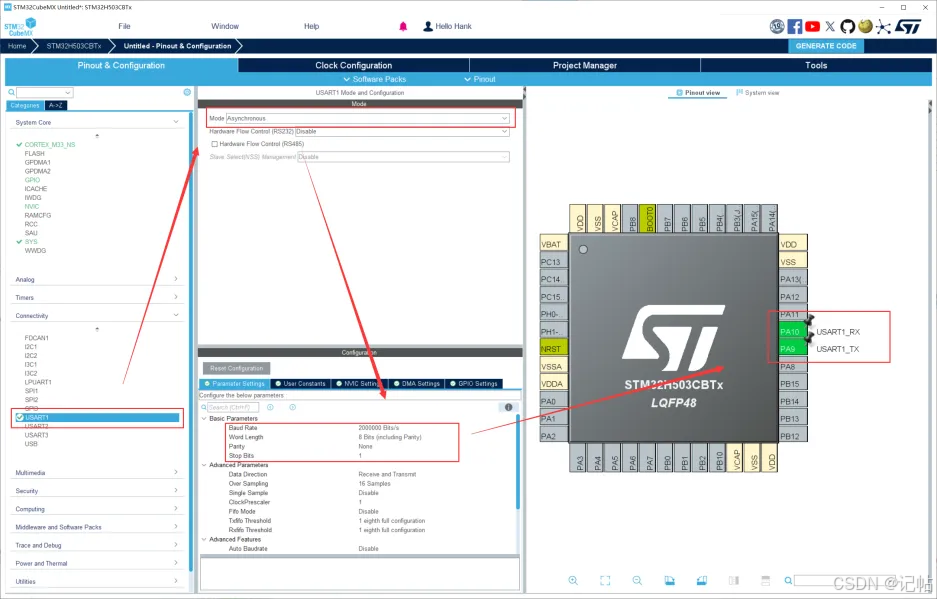
Task: Open the Facebook icon in the top toolbar
Action: pyautogui.click(x=794, y=26)
